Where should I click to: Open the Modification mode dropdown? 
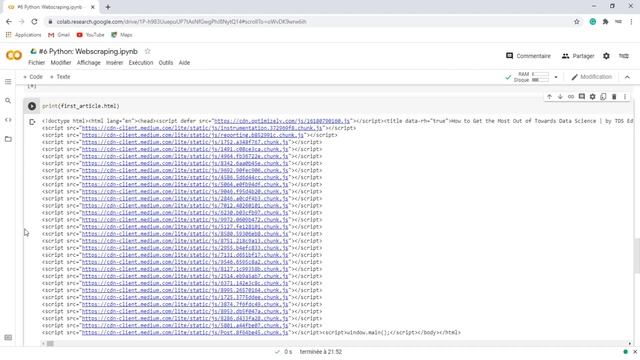[591, 77]
